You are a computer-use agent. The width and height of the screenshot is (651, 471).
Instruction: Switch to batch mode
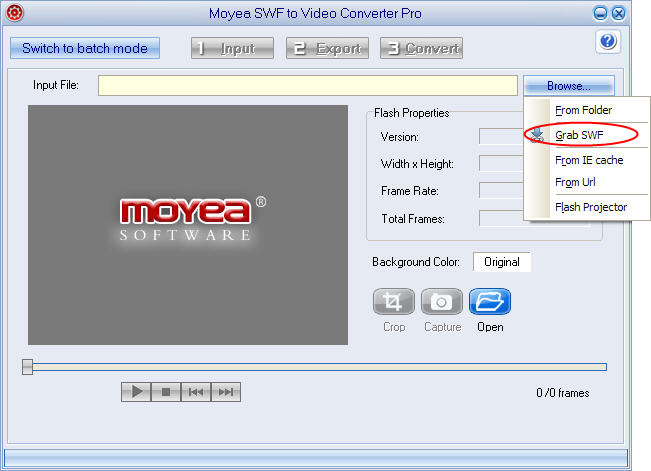pyautogui.click(x=85, y=48)
